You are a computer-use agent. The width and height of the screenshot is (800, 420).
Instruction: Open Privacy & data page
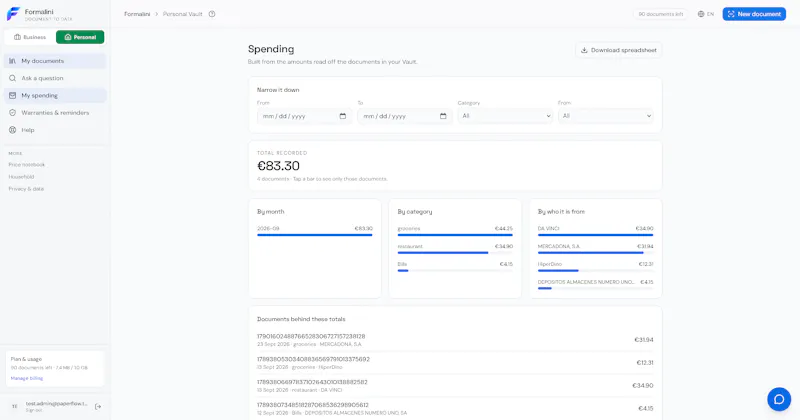coord(26,189)
